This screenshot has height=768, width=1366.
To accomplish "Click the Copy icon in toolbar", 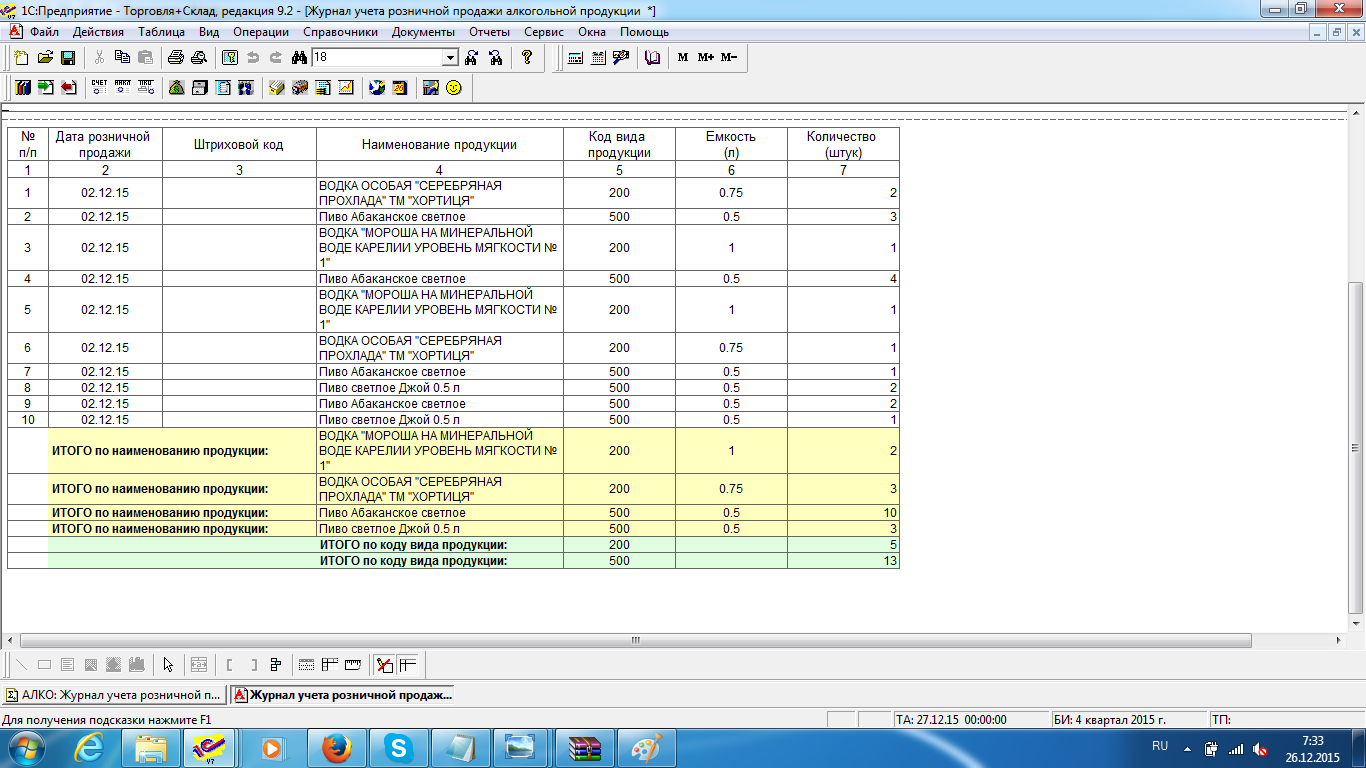I will [x=123, y=58].
